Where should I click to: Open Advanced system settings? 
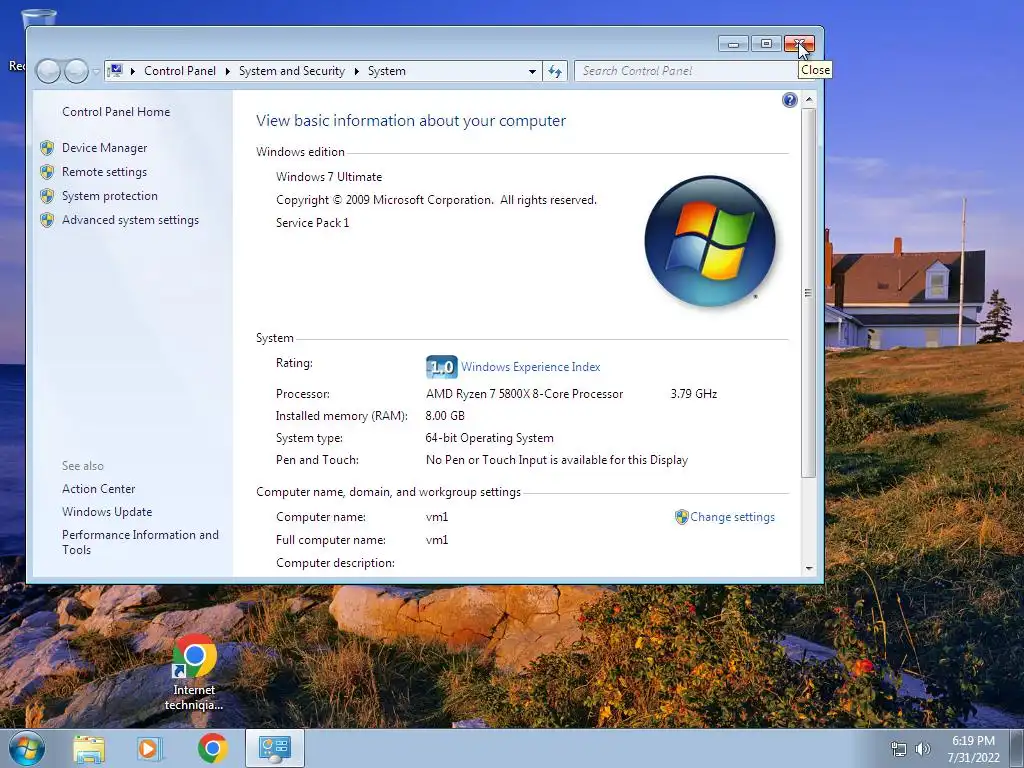point(131,220)
